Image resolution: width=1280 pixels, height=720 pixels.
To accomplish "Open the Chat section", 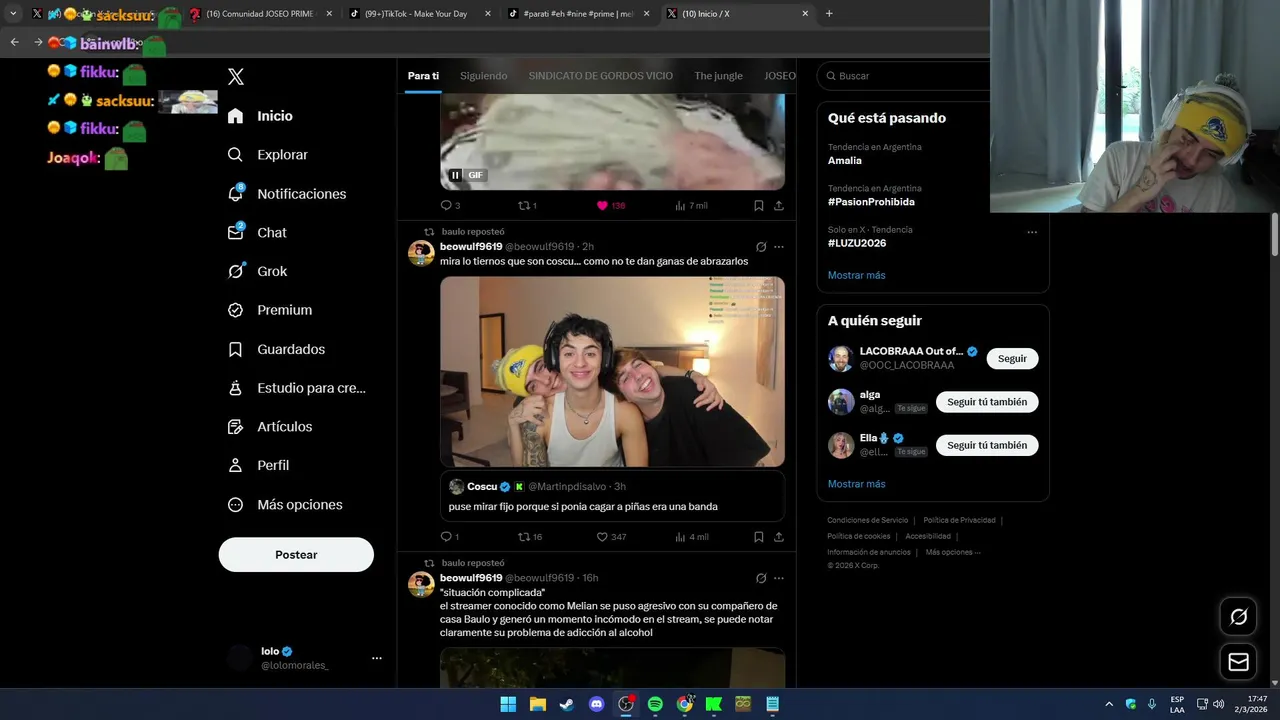I will tap(256, 232).
